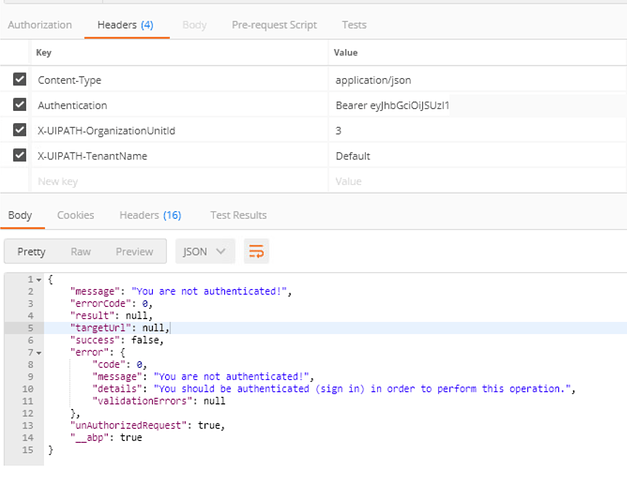Viewport: 627px width, 500px height.
Task: Uncheck the Authentication header checkbox
Action: click(20, 105)
